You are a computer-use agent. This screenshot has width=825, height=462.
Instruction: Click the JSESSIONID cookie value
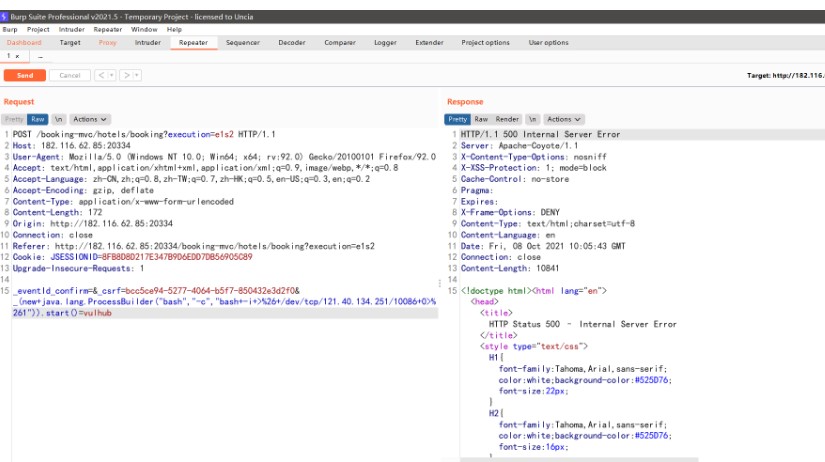177,257
